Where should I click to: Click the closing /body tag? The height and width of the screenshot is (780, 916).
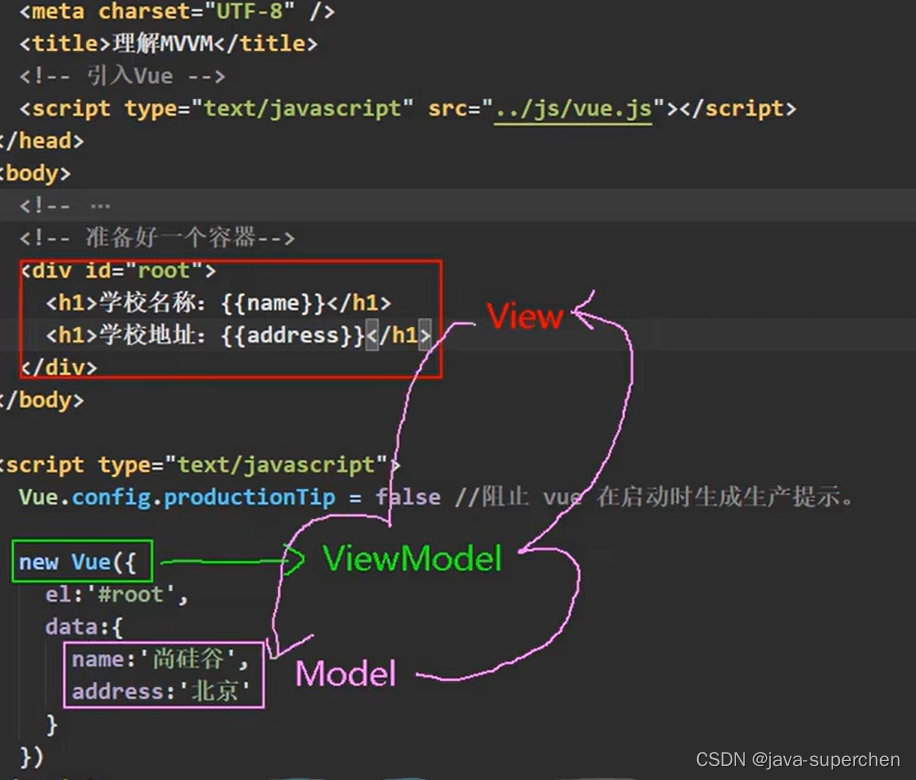pos(42,400)
